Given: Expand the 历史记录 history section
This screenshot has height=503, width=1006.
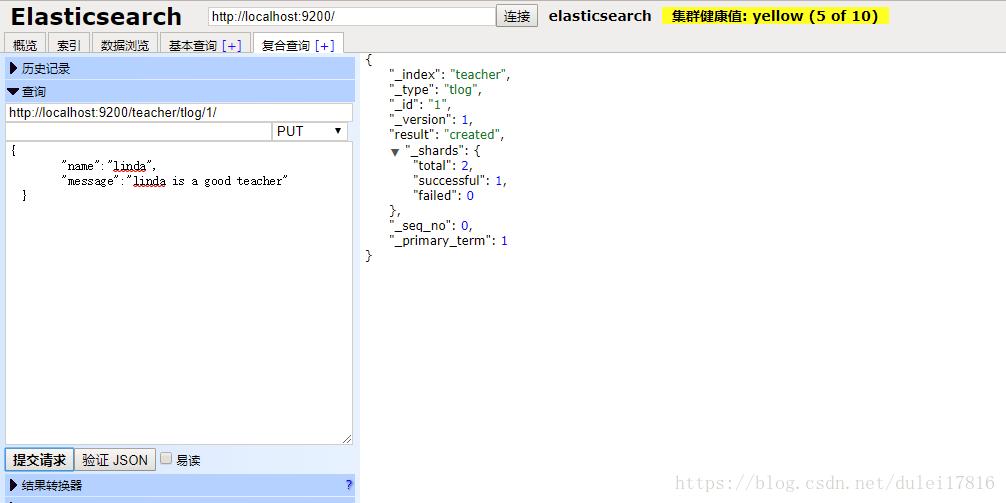Looking at the screenshot, I should (180, 68).
